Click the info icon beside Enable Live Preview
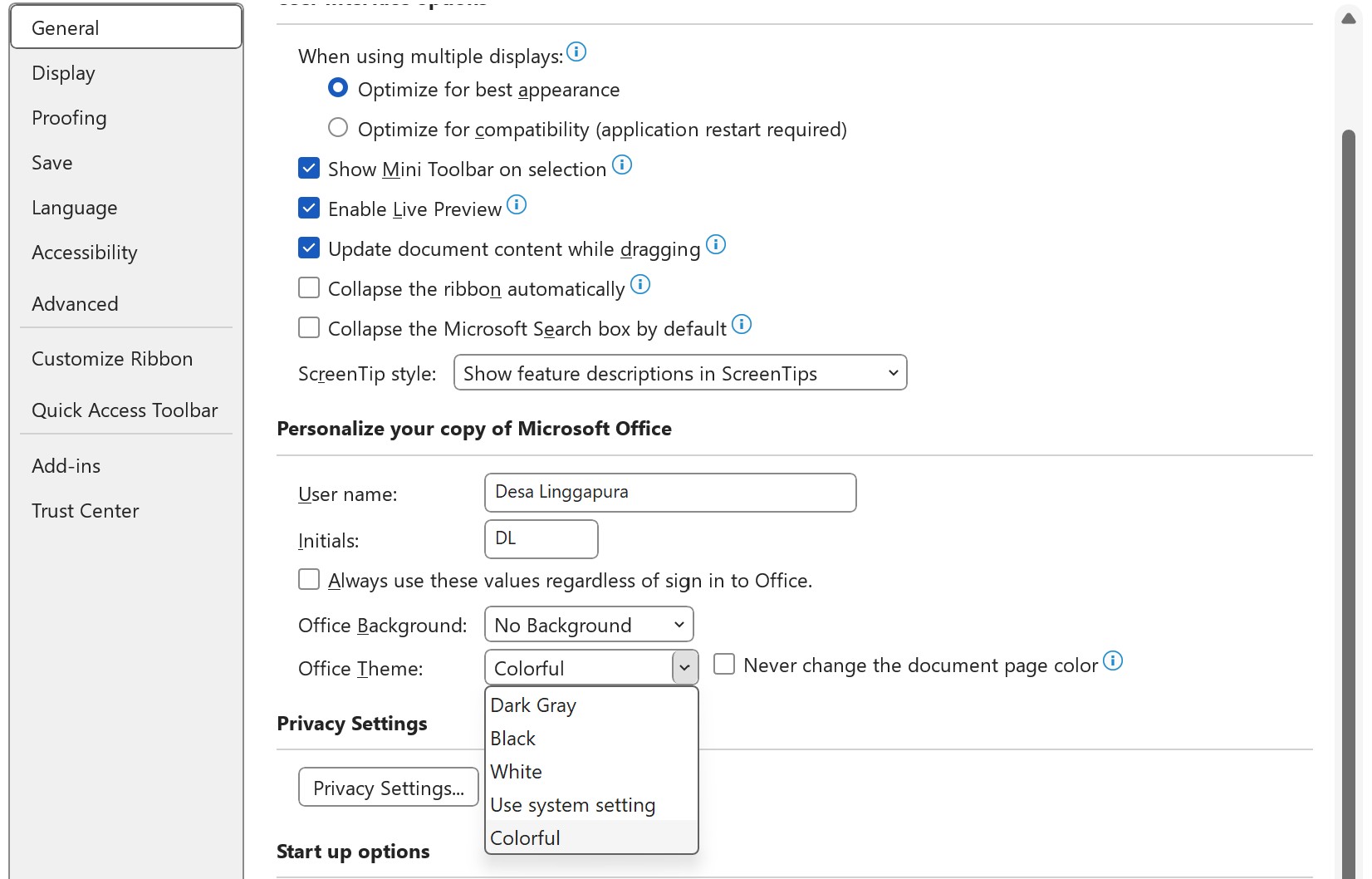Screen dimensions: 1372x879 click(517, 205)
